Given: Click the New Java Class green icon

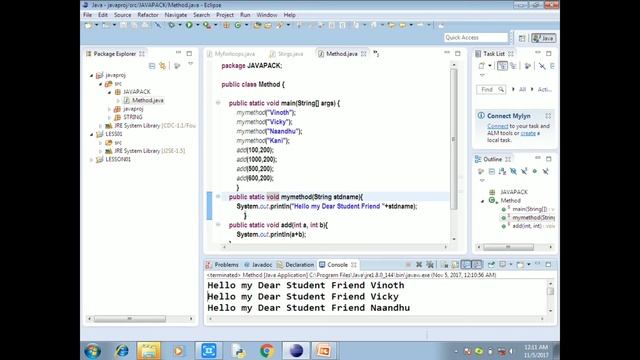Looking at the screenshot, I should coord(238,25).
